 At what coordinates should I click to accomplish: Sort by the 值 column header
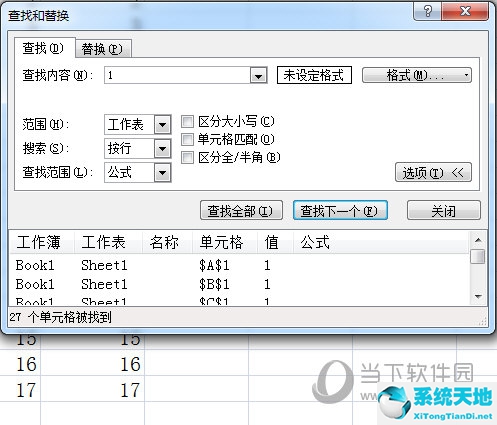coord(275,242)
